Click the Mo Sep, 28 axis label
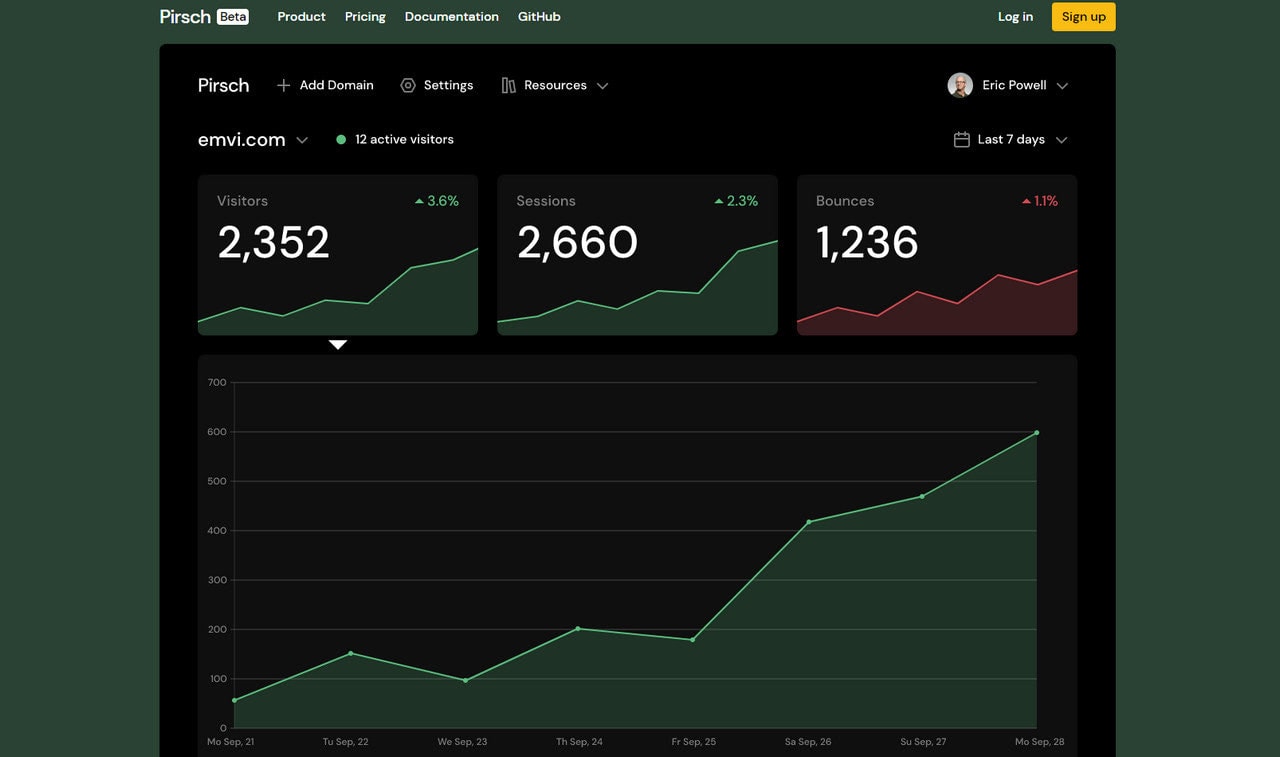This screenshot has width=1280, height=757. point(1040,742)
